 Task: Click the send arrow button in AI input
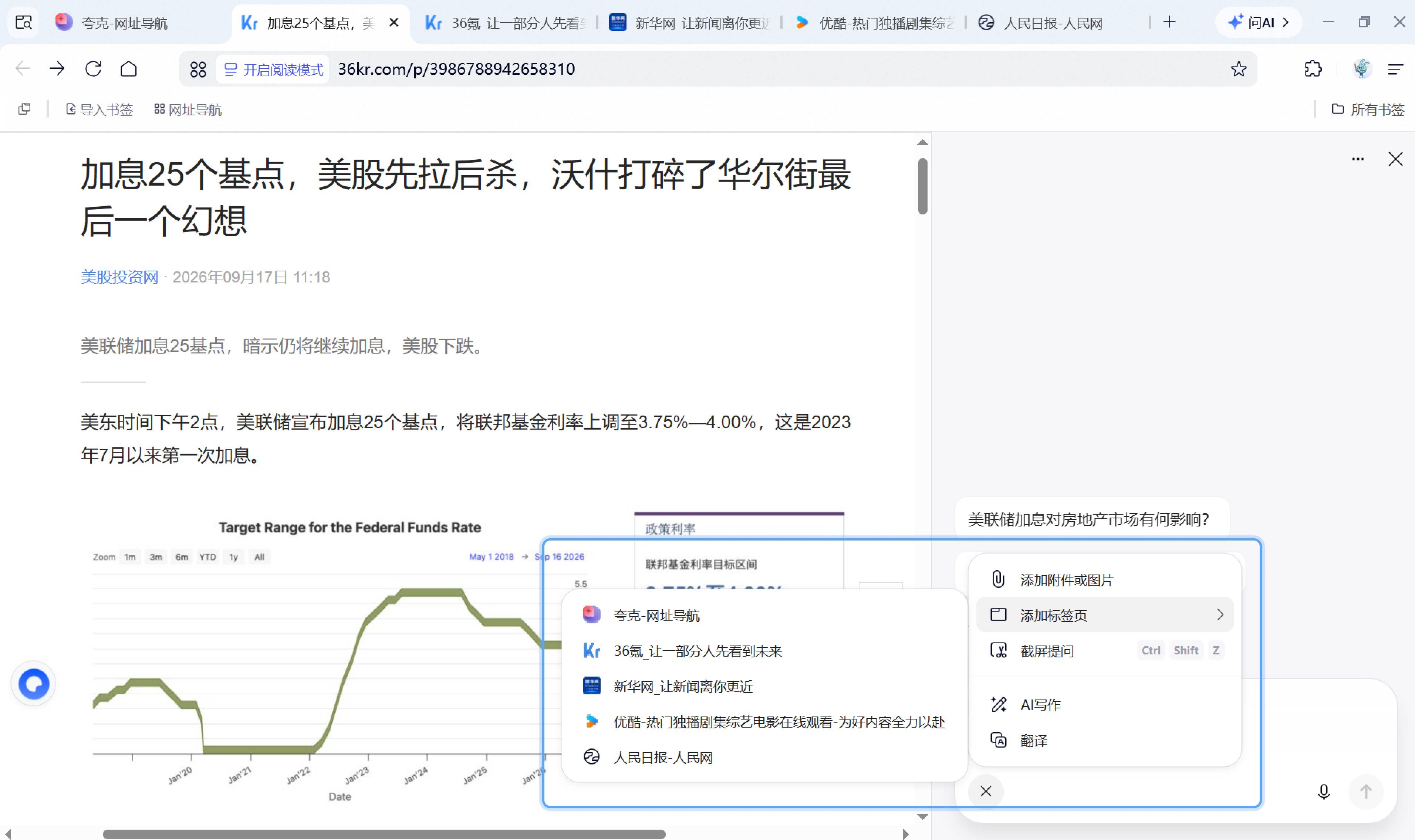pyautogui.click(x=1366, y=791)
